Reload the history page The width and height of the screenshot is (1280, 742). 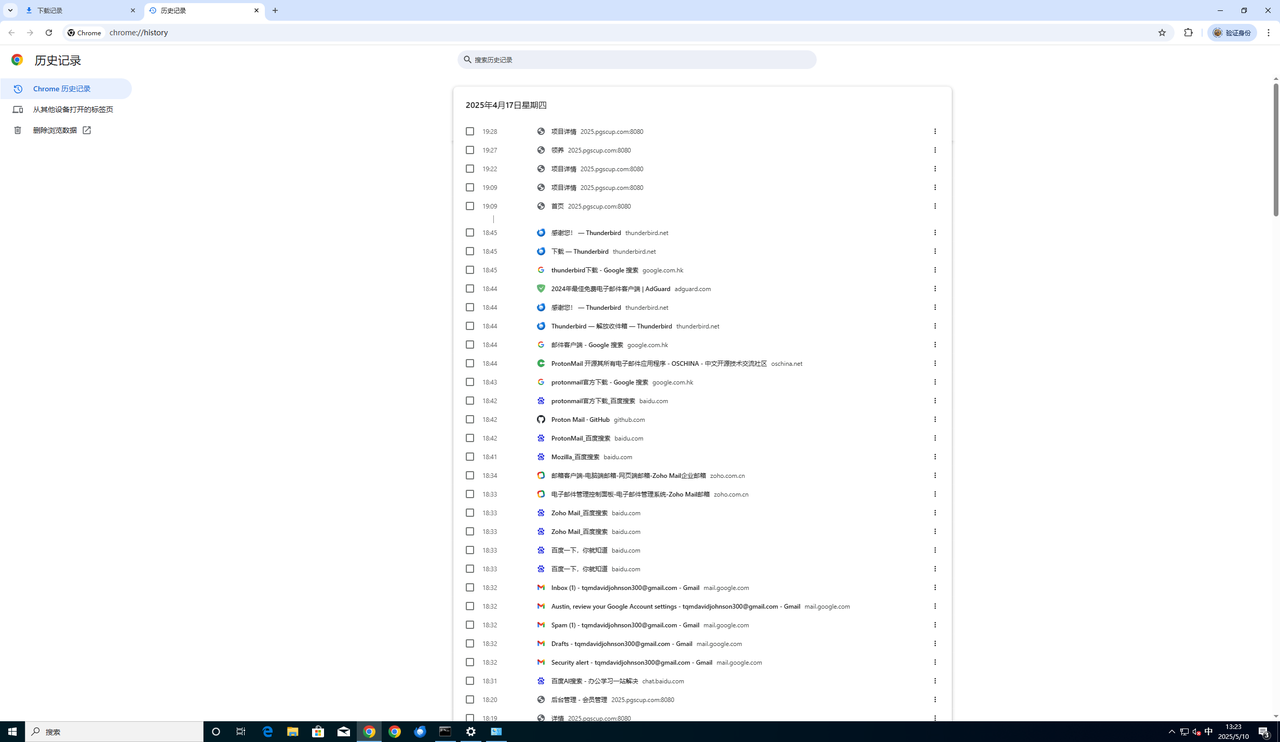[48, 32]
